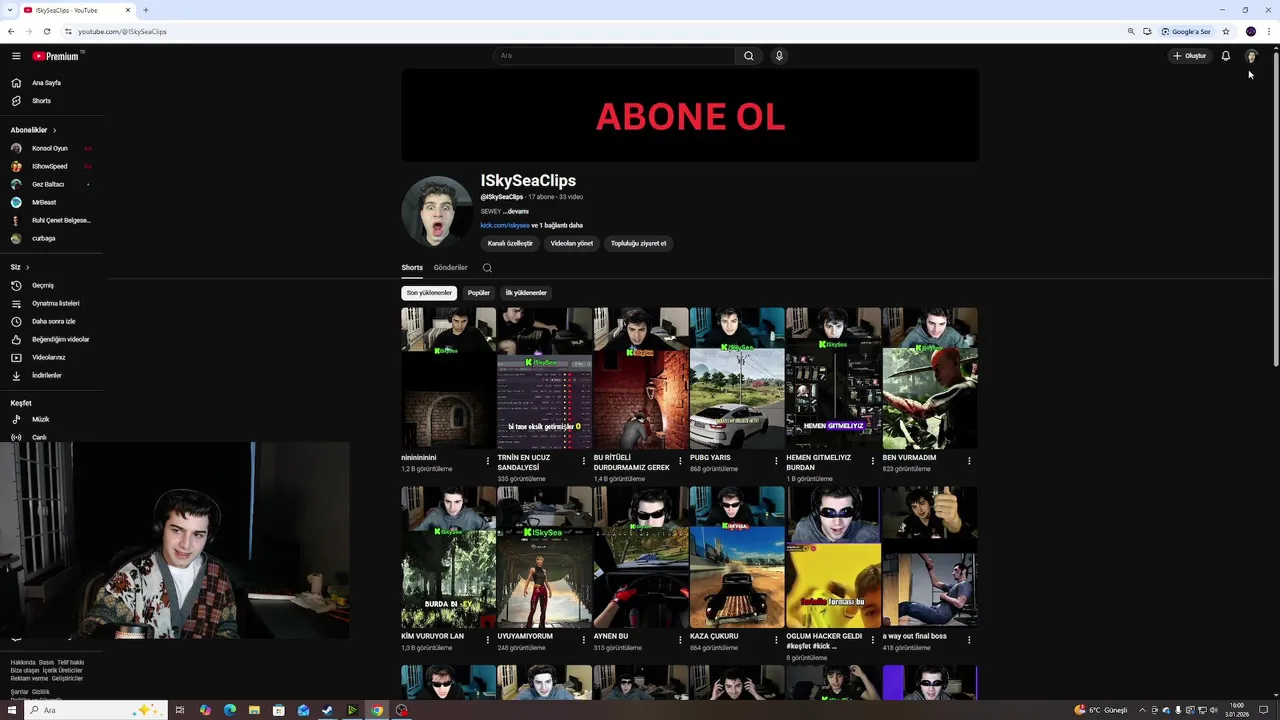The image size is (1280, 720).
Task: Open Konsol Oyun subscription
Action: pos(53,148)
